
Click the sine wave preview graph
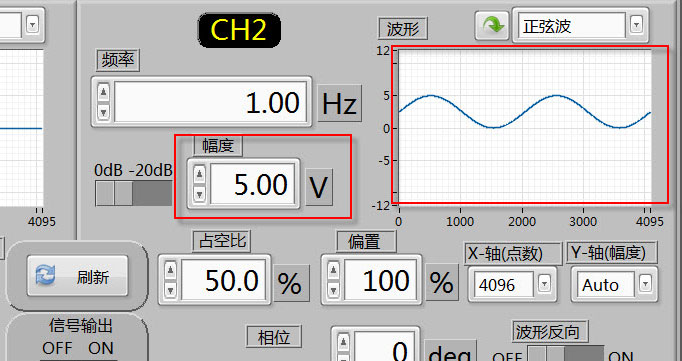(x=525, y=128)
